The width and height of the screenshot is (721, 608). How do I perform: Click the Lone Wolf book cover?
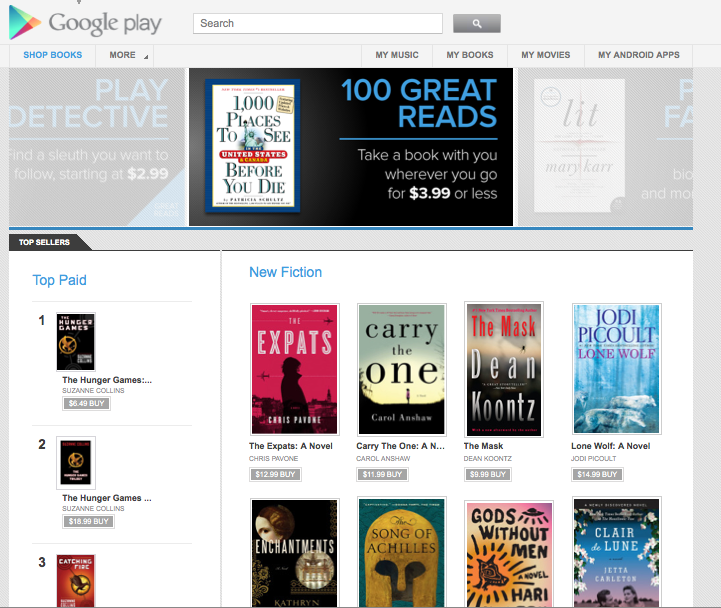click(617, 369)
